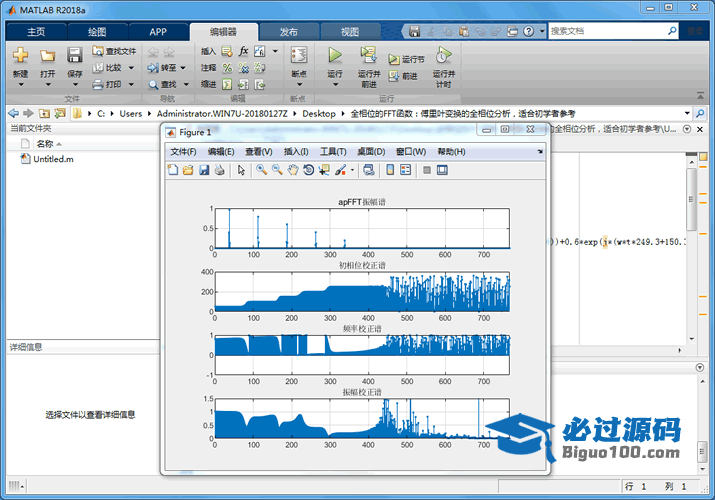
Task: Expand the Go To (转至) dropdown arrow
Action: [x=183, y=68]
